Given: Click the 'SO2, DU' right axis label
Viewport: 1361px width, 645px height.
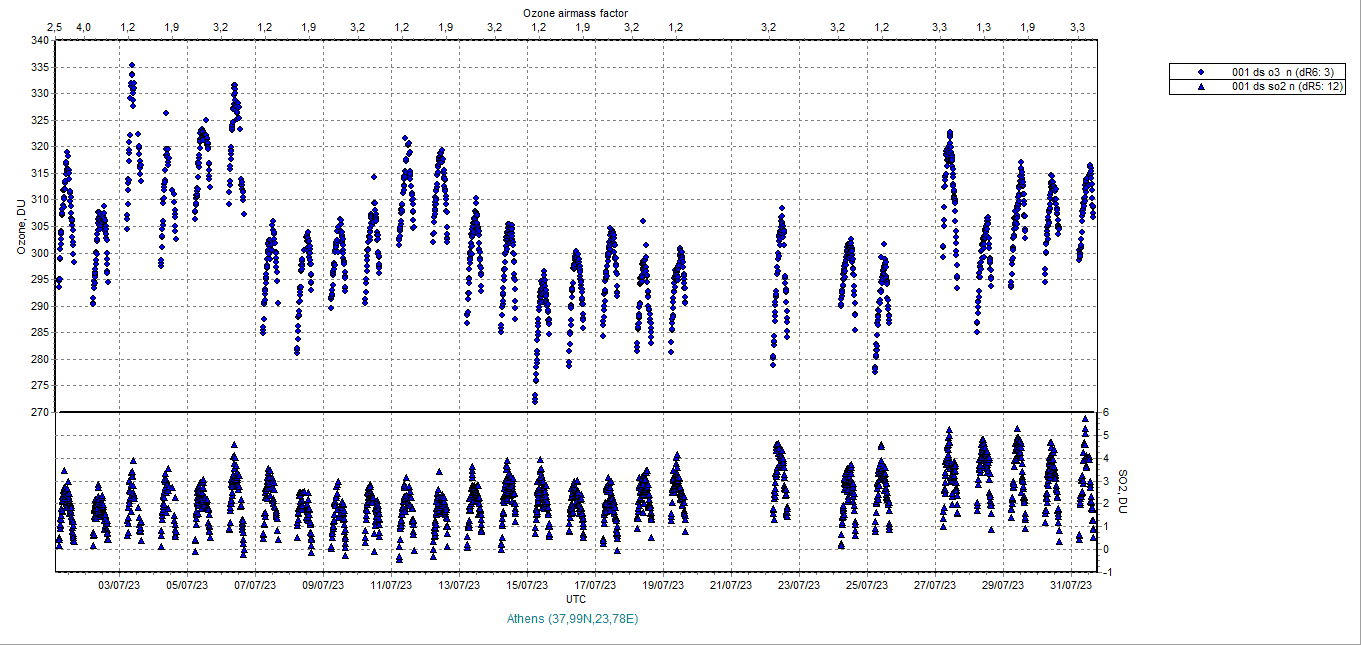Looking at the screenshot, I should click(x=1122, y=492).
